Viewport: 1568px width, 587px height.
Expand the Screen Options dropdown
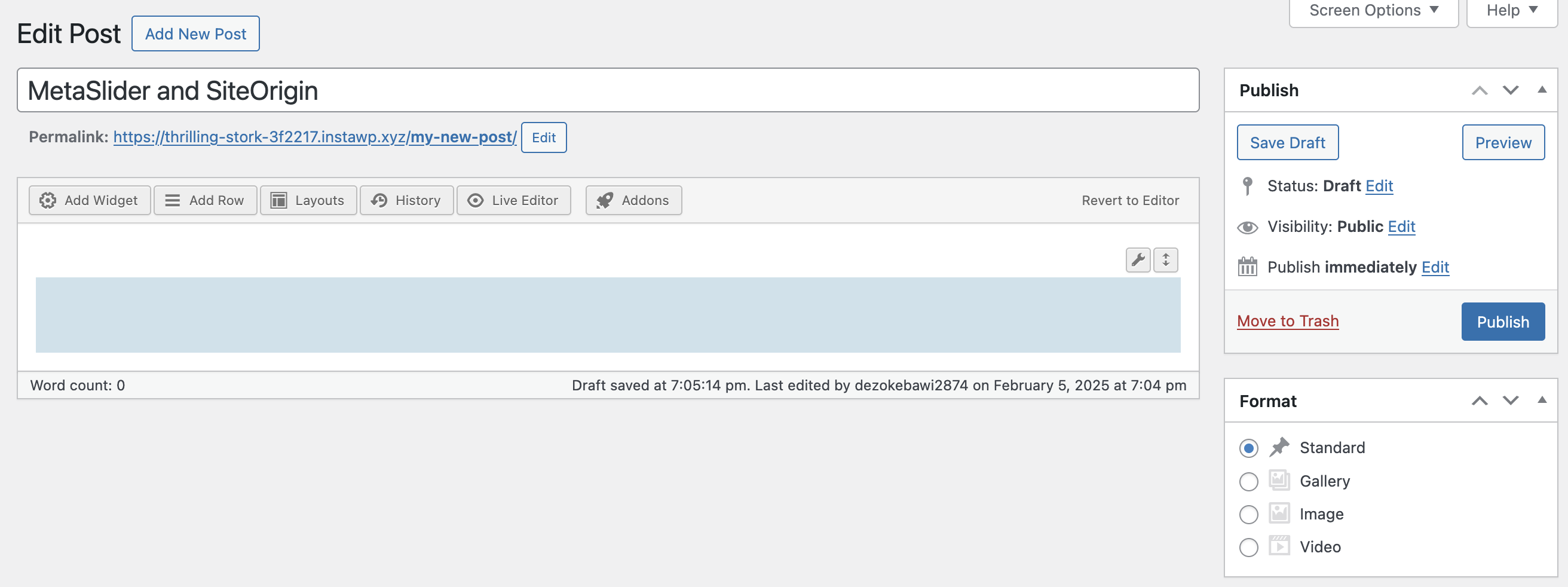1373,11
